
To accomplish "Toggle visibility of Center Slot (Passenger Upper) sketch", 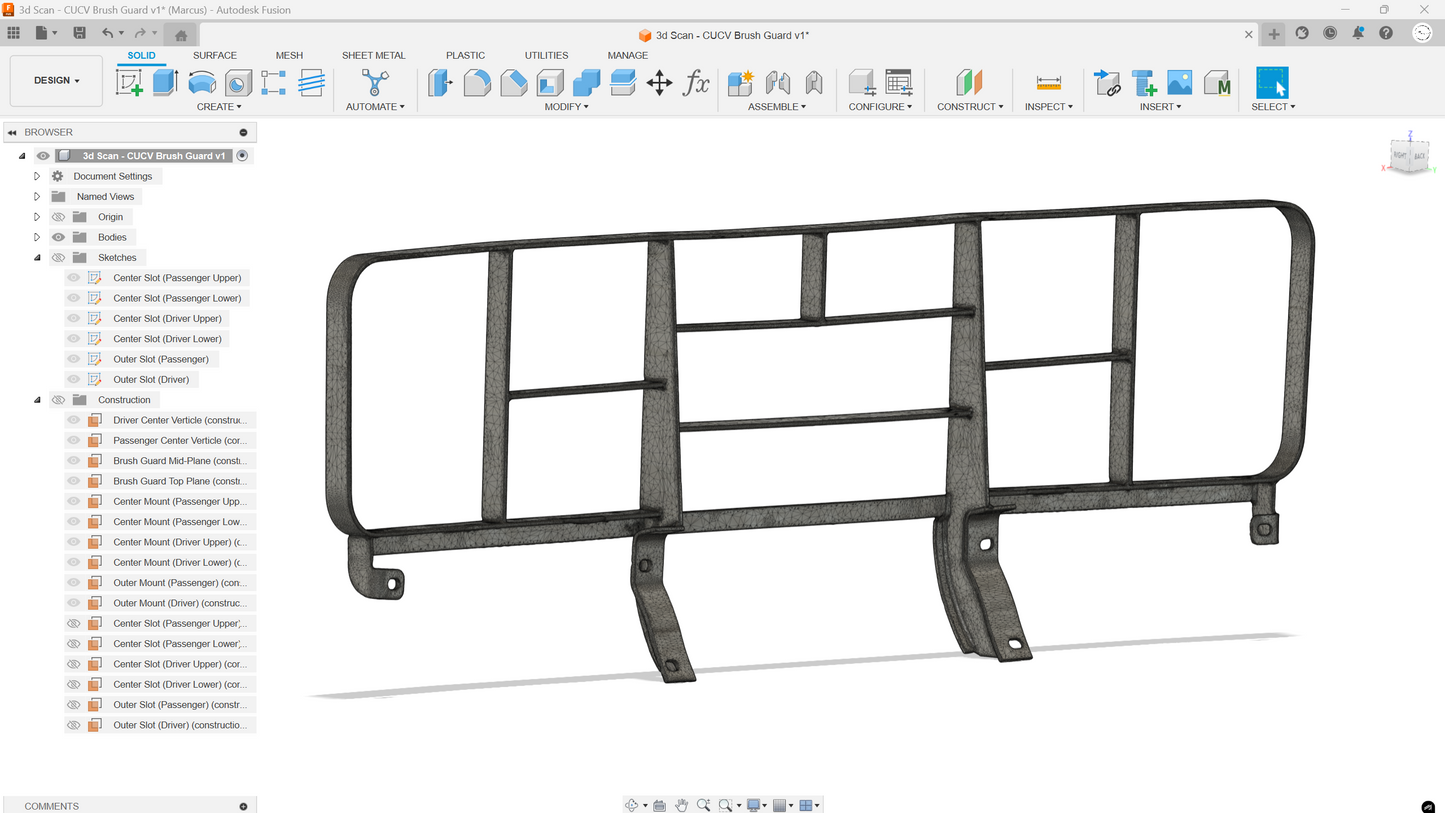I will (74, 278).
